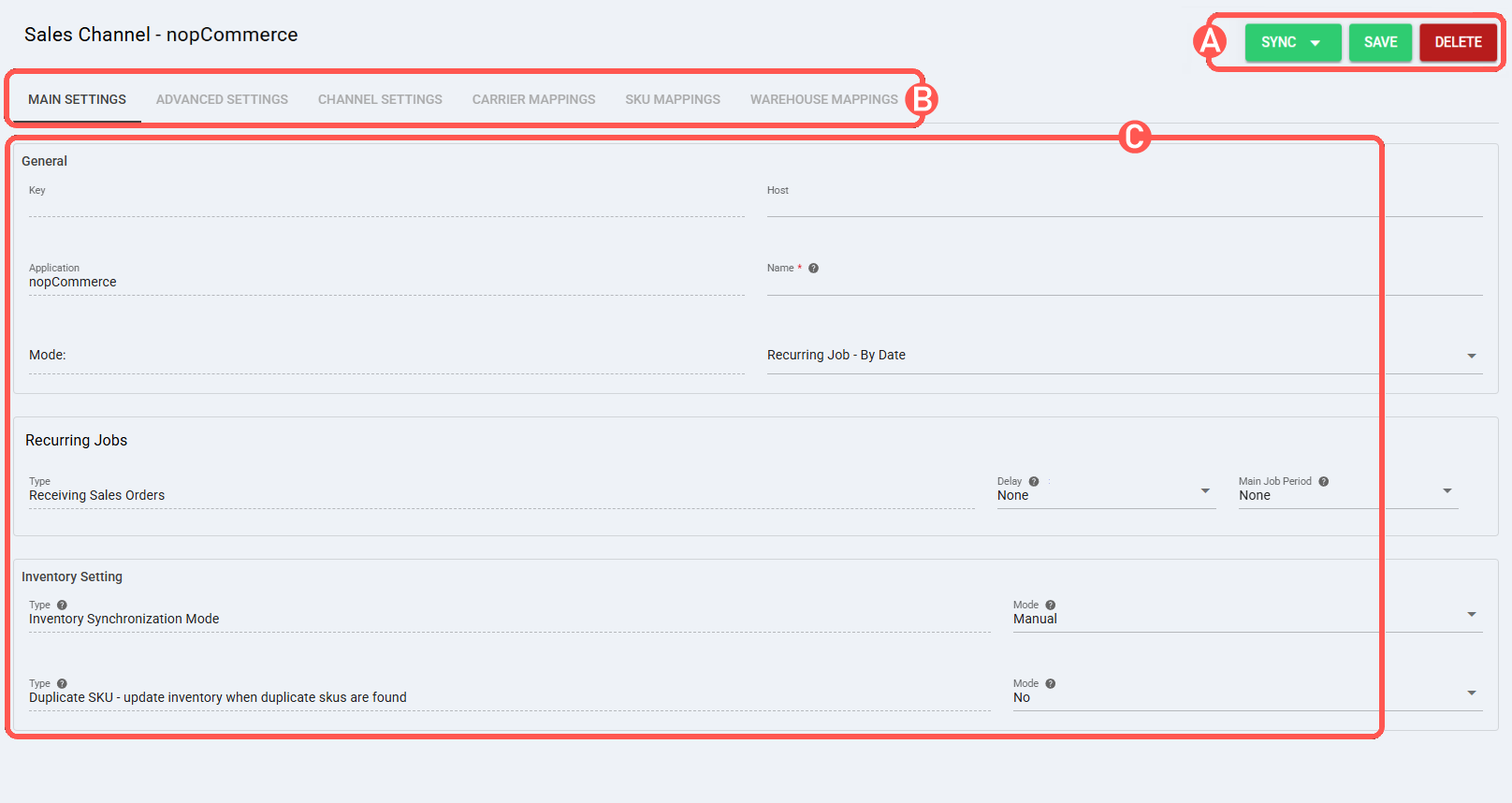Open the Recurring Job - By Date dropdown
Image resolution: width=1512 pixels, height=803 pixels.
pyautogui.click(x=1125, y=356)
